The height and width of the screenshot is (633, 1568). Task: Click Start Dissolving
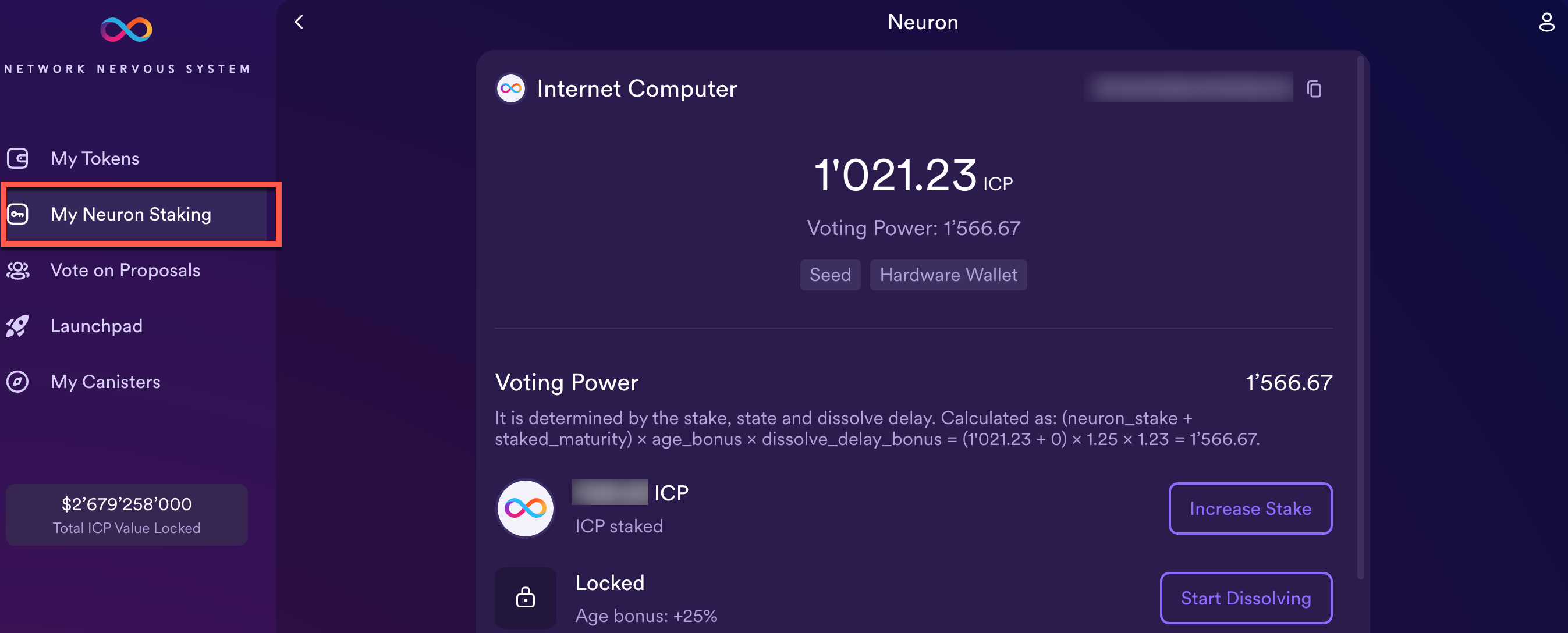click(x=1246, y=598)
